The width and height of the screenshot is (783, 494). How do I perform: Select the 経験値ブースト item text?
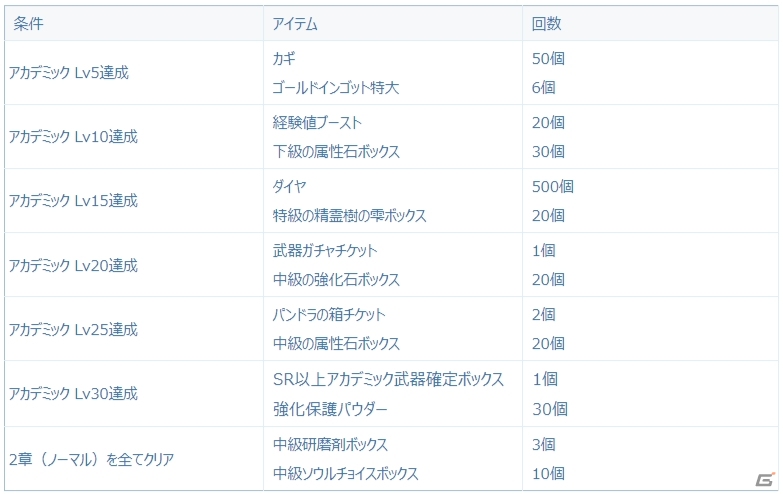pyautogui.click(x=317, y=122)
